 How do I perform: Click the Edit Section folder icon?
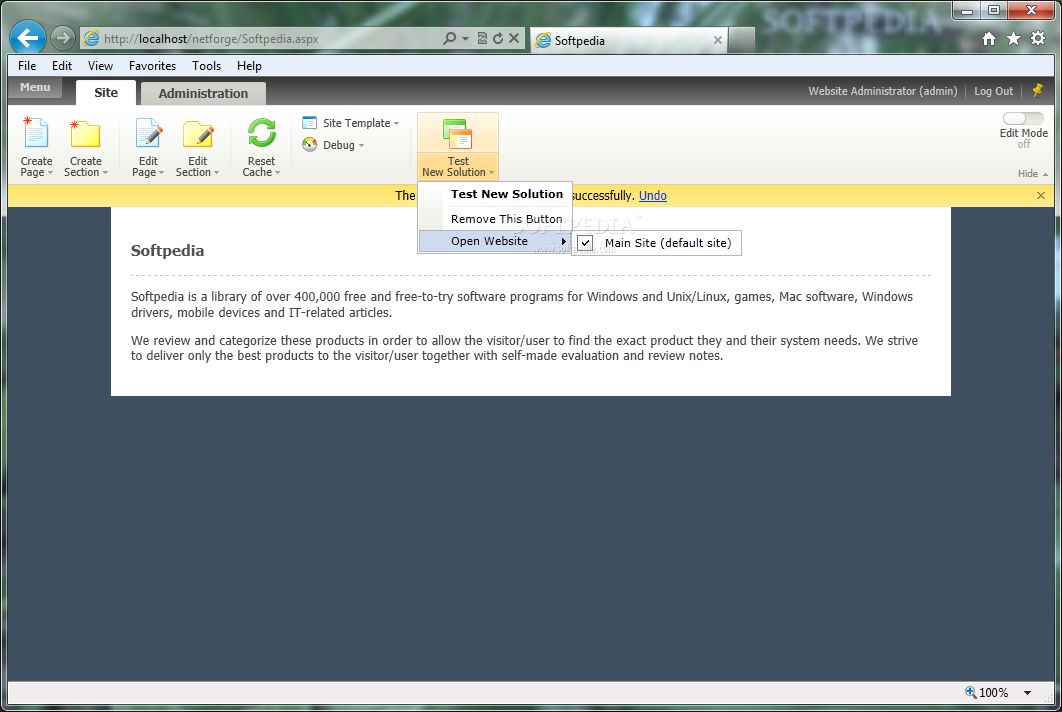click(x=198, y=134)
